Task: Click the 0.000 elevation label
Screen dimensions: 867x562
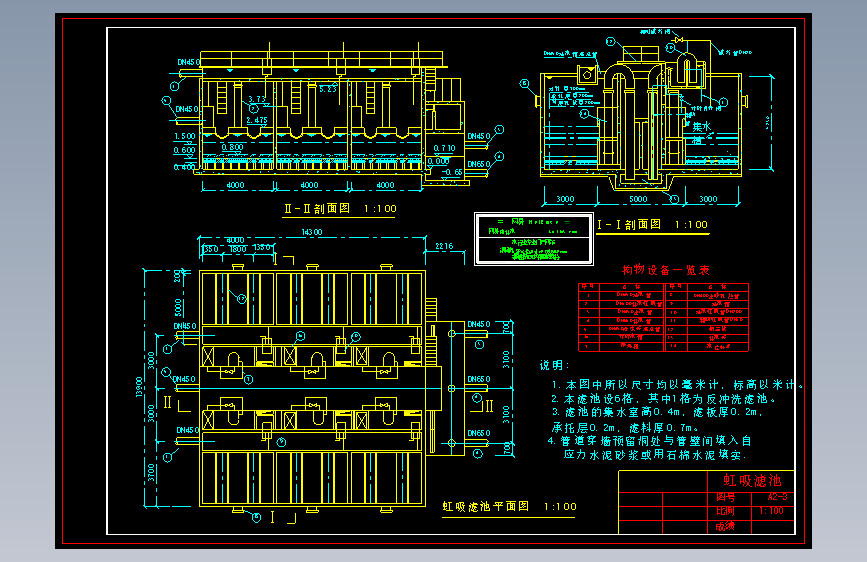Action: click(x=438, y=162)
